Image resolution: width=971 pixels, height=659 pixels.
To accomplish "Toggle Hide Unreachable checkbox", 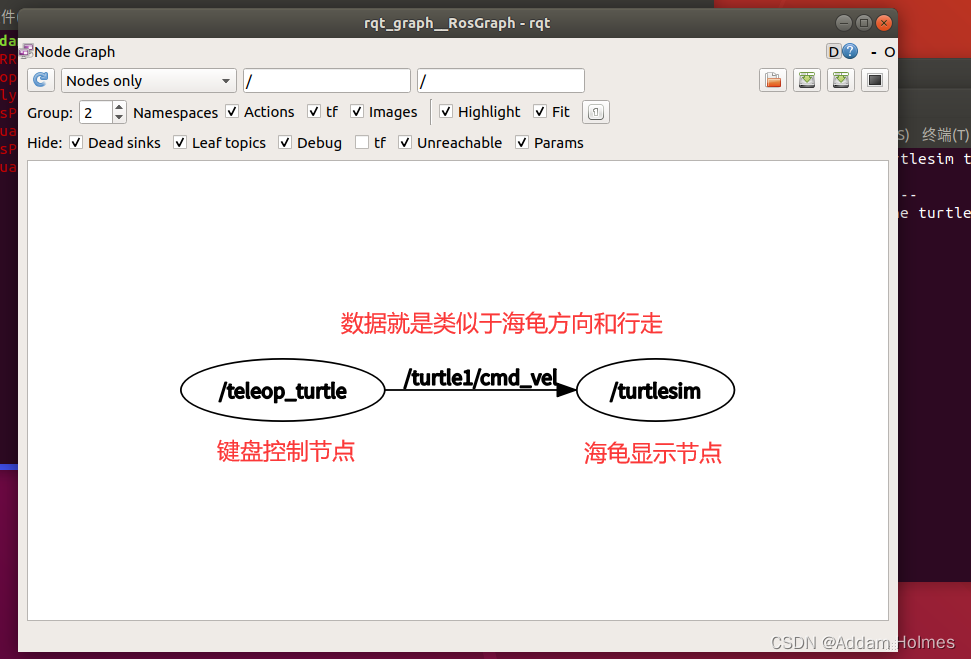I will [x=405, y=142].
